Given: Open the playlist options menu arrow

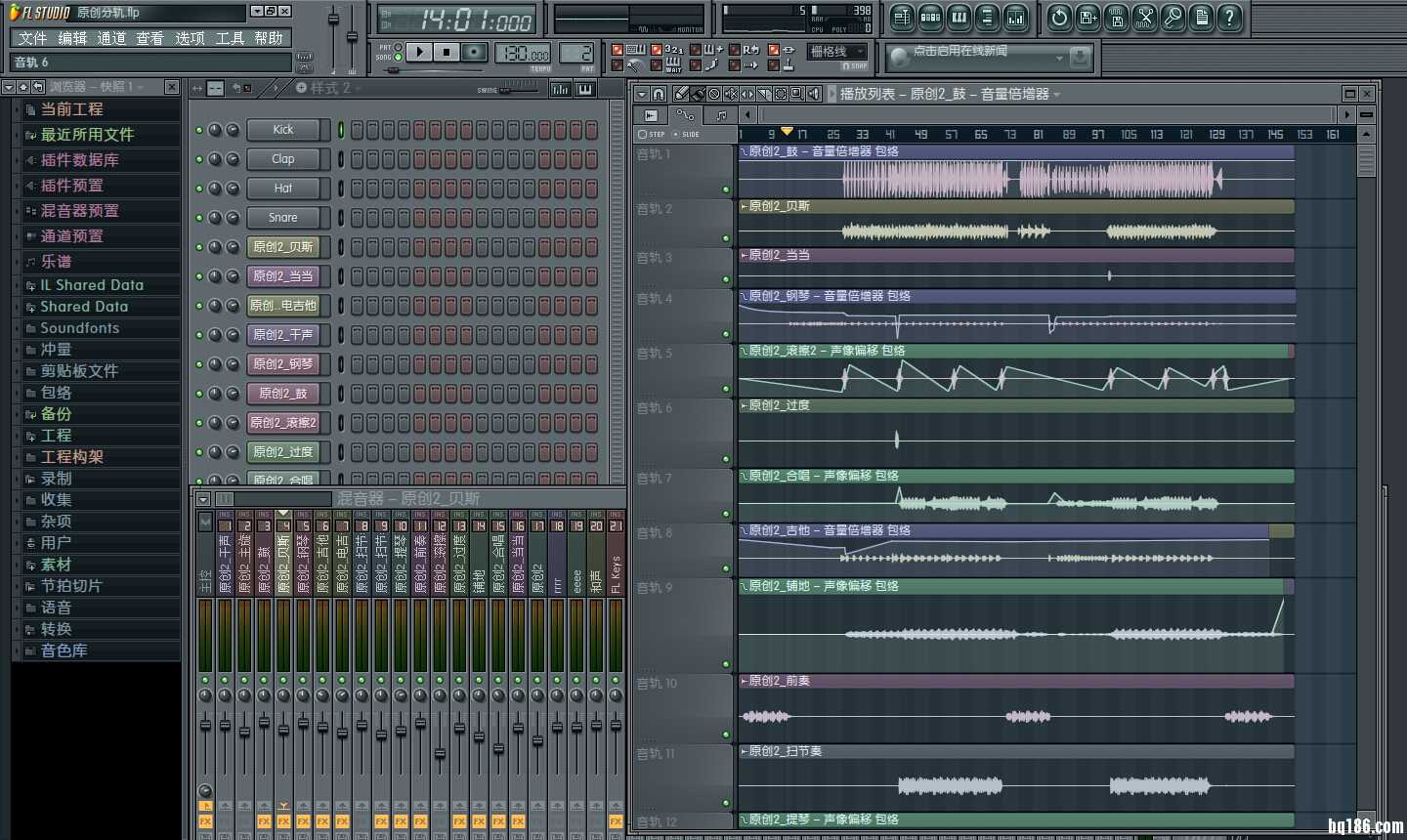Looking at the screenshot, I should [x=642, y=94].
